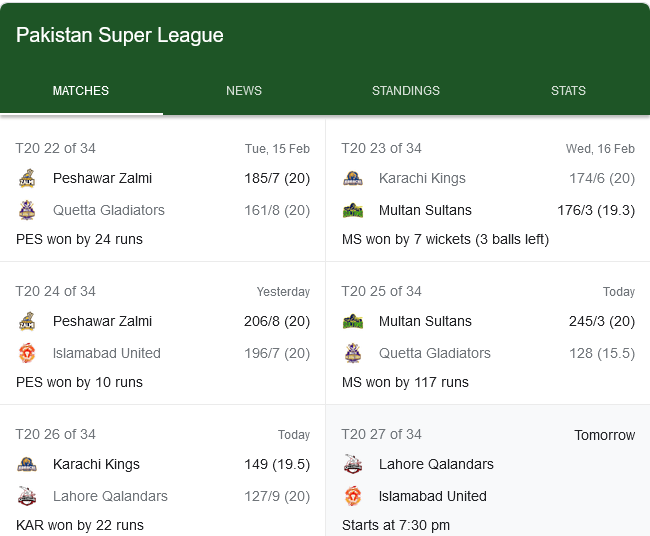Switch to the NEWS tab
The image size is (650, 536).
pos(244,91)
